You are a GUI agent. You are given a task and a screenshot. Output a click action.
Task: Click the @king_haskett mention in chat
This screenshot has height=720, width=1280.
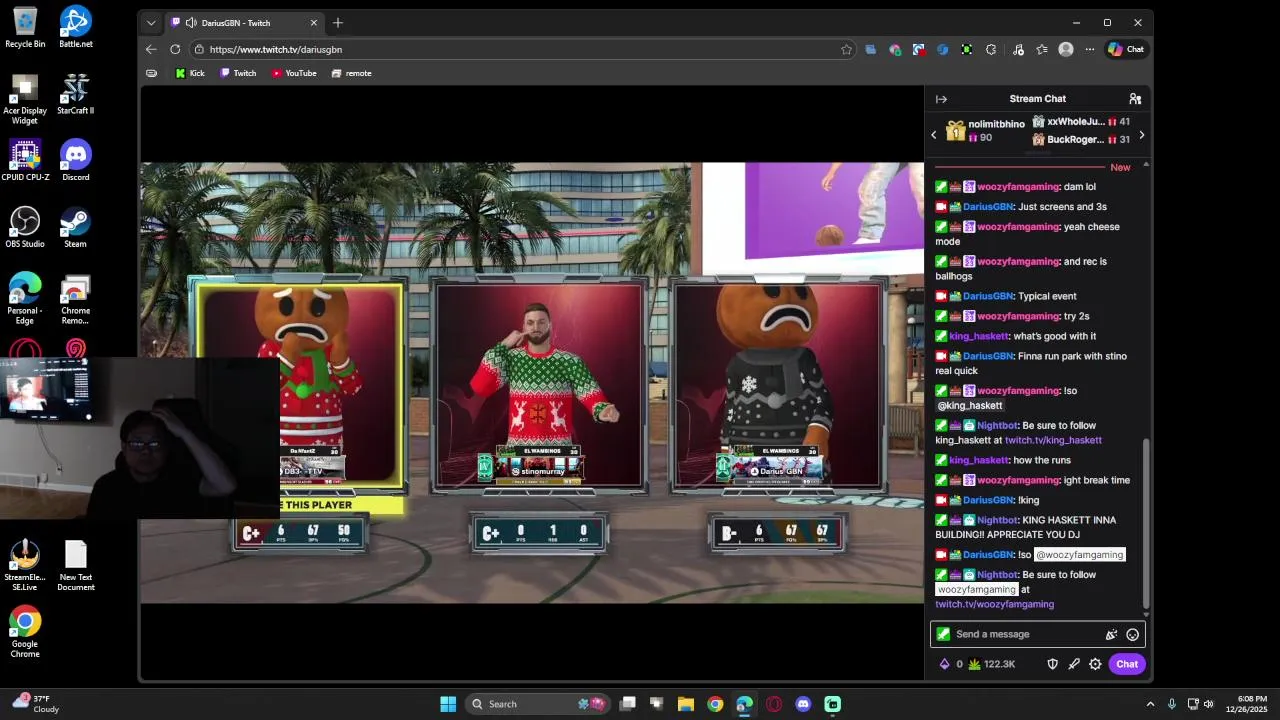969,406
